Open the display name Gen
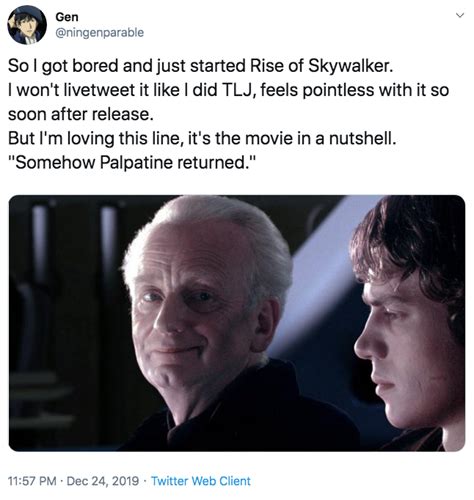Image resolution: width=474 pixels, height=500 pixels. [x=67, y=17]
